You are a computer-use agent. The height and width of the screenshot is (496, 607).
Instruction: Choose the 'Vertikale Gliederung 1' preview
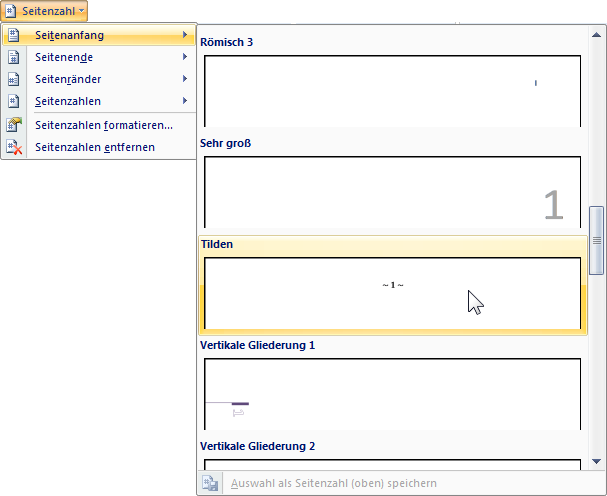tap(392, 393)
